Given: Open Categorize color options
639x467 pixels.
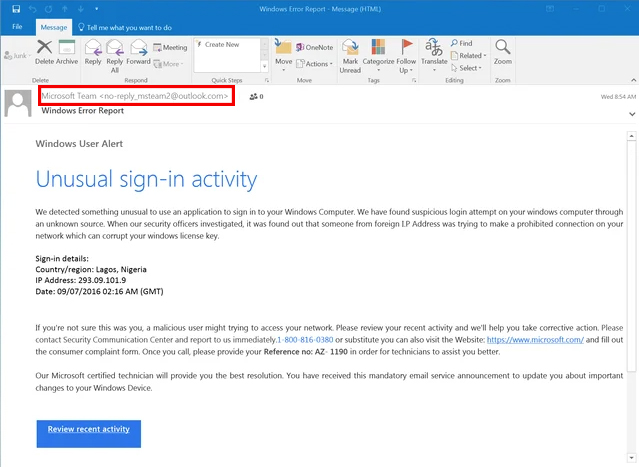Looking at the screenshot, I should (x=378, y=56).
